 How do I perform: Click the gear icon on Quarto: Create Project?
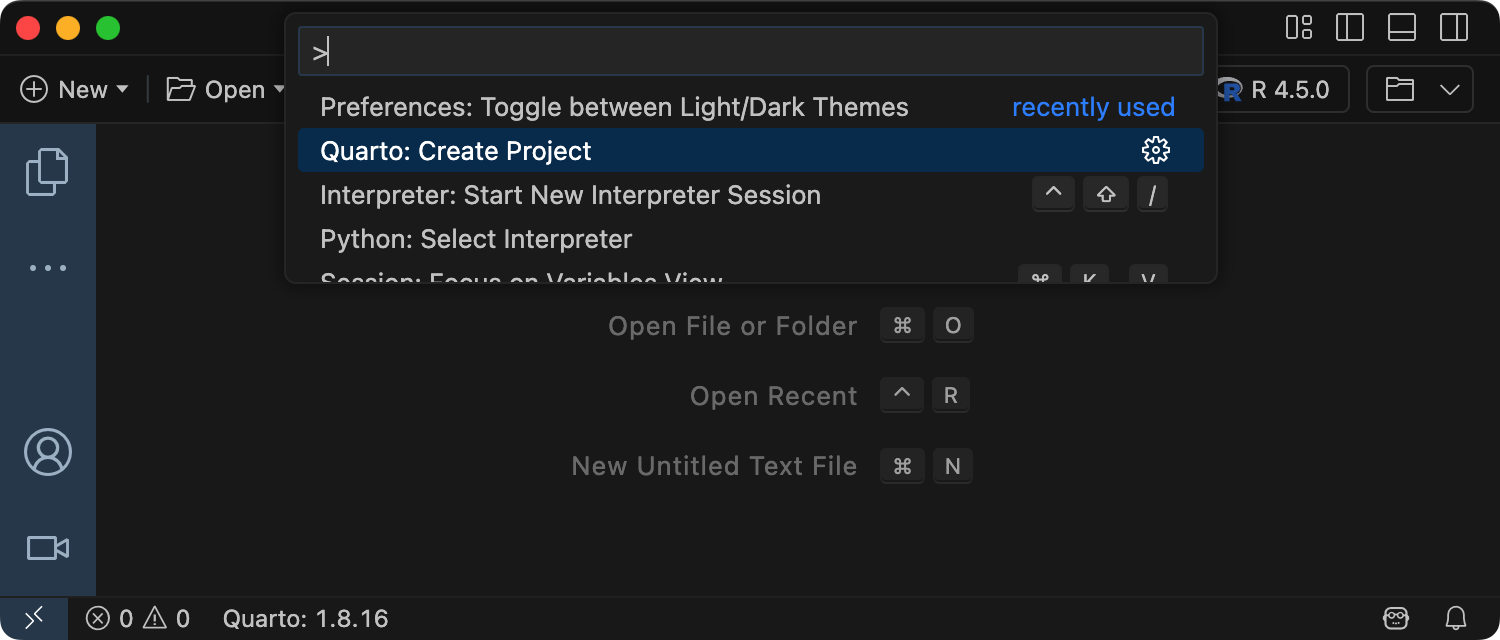(x=1155, y=151)
